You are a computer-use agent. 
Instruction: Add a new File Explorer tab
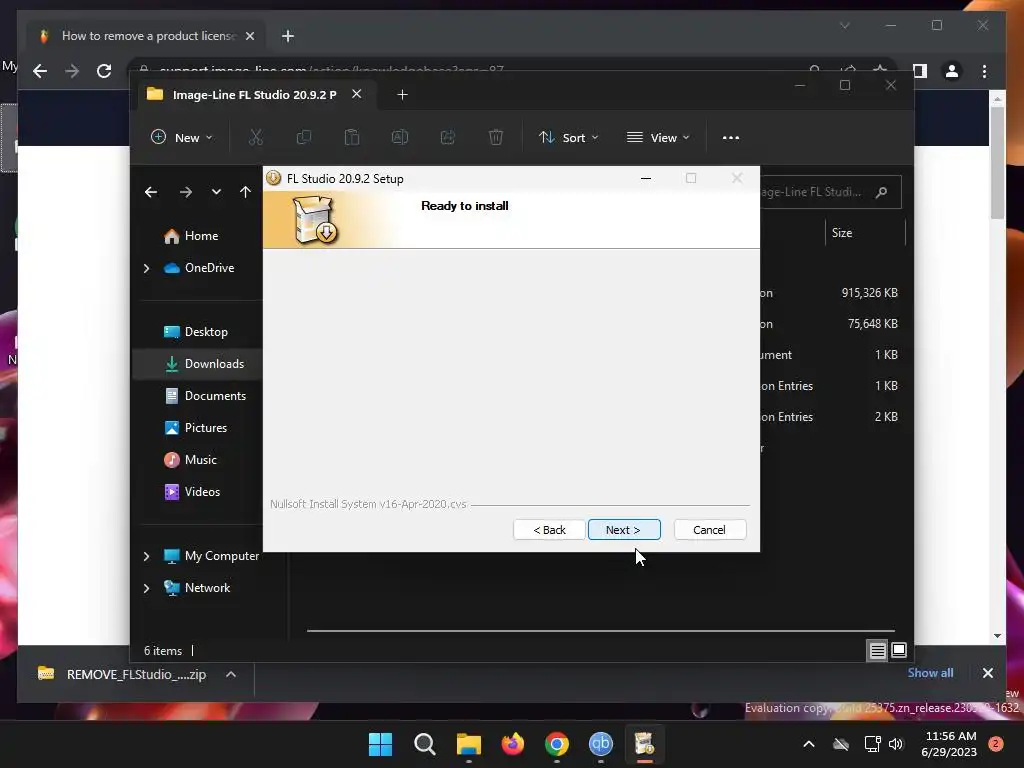click(402, 95)
